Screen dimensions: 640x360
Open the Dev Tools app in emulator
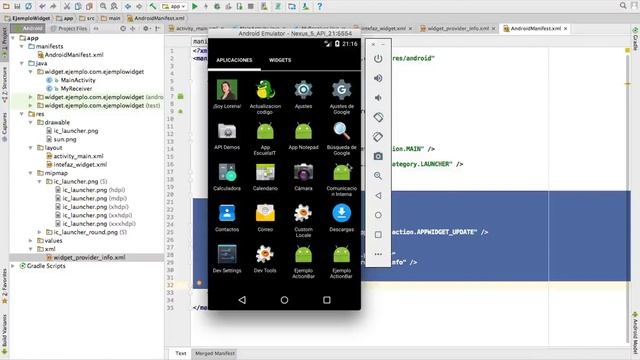coord(265,259)
